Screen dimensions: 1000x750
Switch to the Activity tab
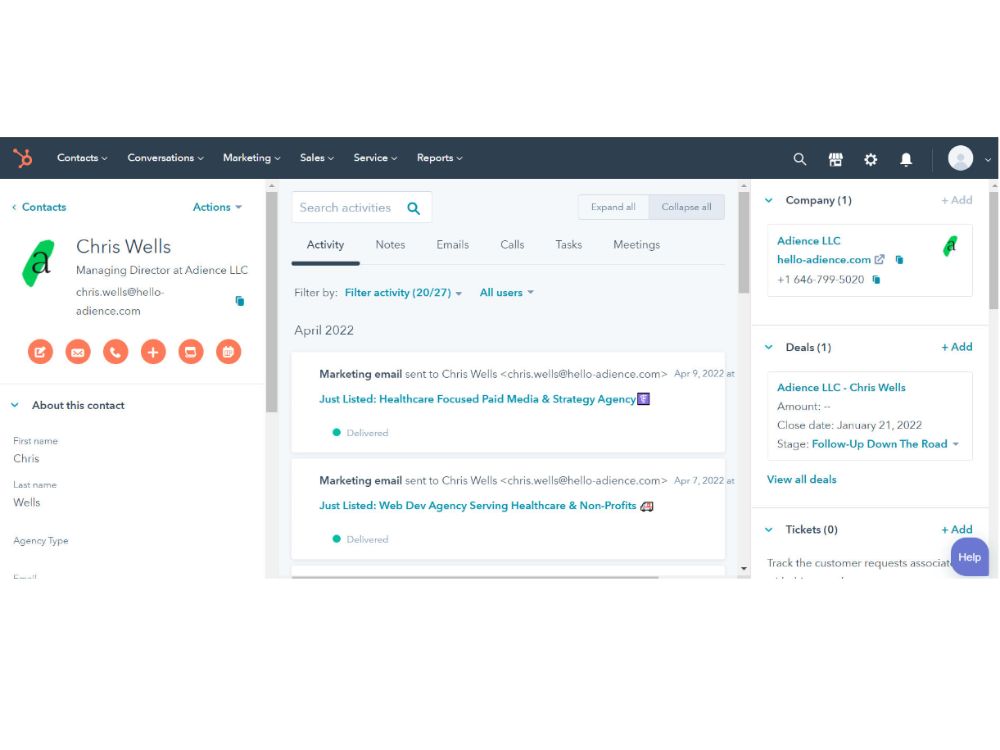click(x=325, y=245)
